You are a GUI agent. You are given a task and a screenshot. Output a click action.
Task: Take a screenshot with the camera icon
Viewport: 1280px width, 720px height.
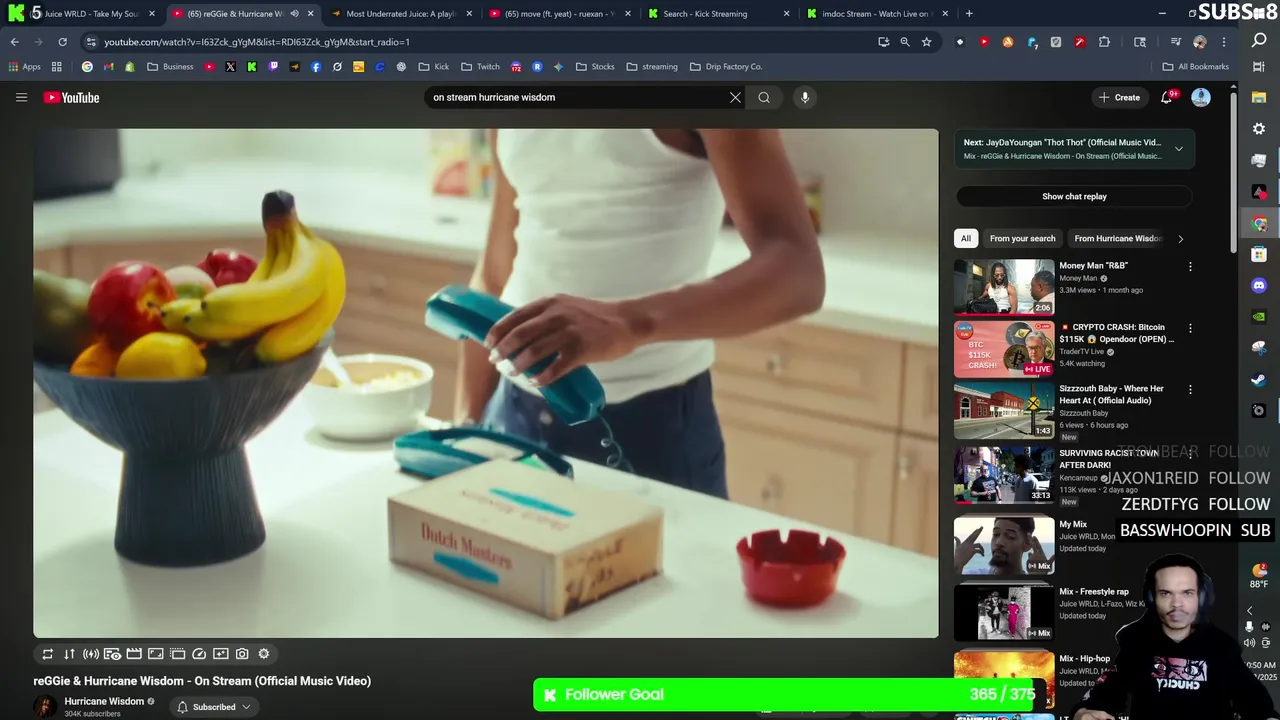242,654
